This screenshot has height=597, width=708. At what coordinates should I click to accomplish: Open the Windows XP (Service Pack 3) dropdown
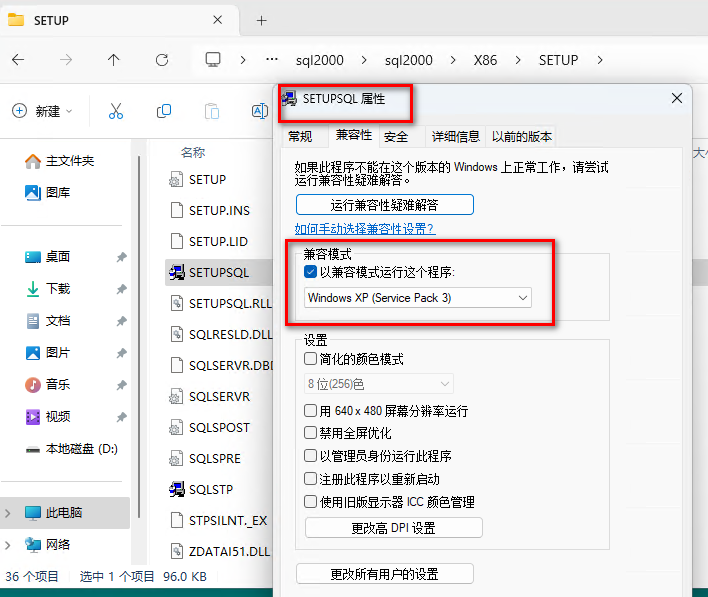(418, 298)
